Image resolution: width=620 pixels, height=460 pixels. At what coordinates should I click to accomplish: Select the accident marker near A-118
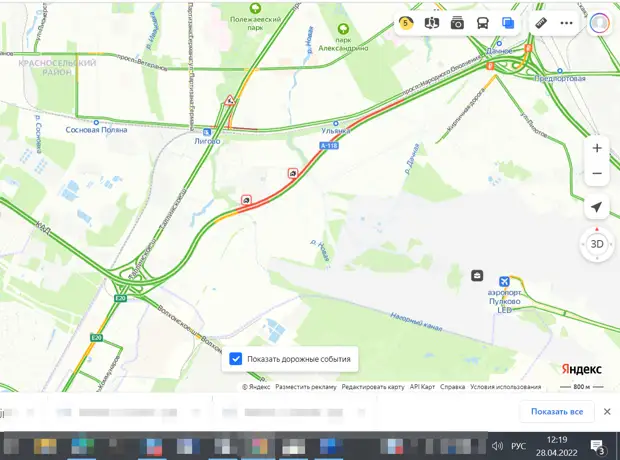click(293, 173)
